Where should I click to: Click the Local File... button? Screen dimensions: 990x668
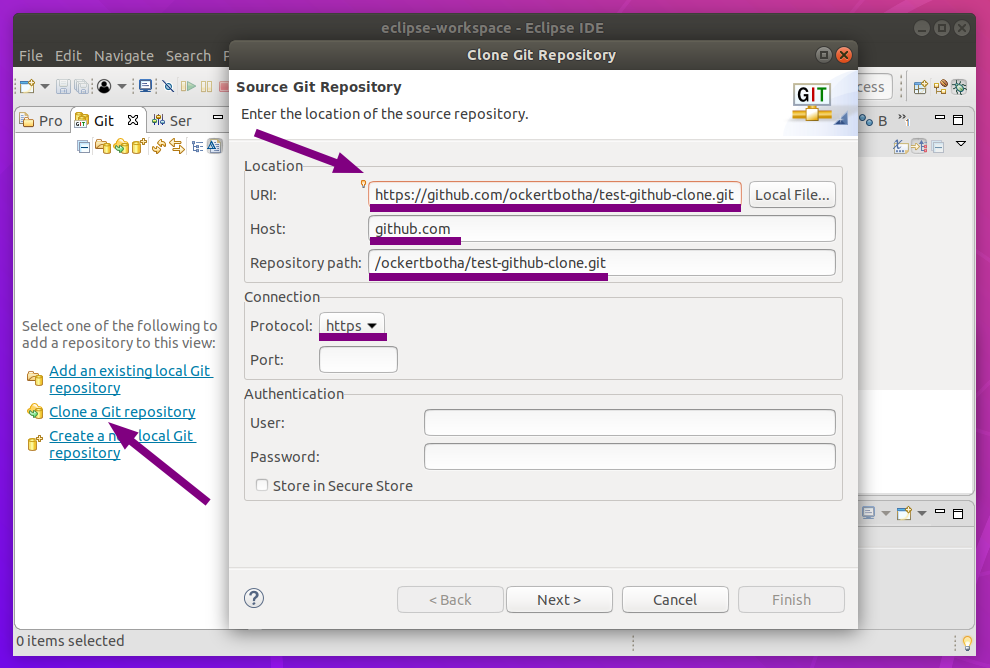click(792, 195)
